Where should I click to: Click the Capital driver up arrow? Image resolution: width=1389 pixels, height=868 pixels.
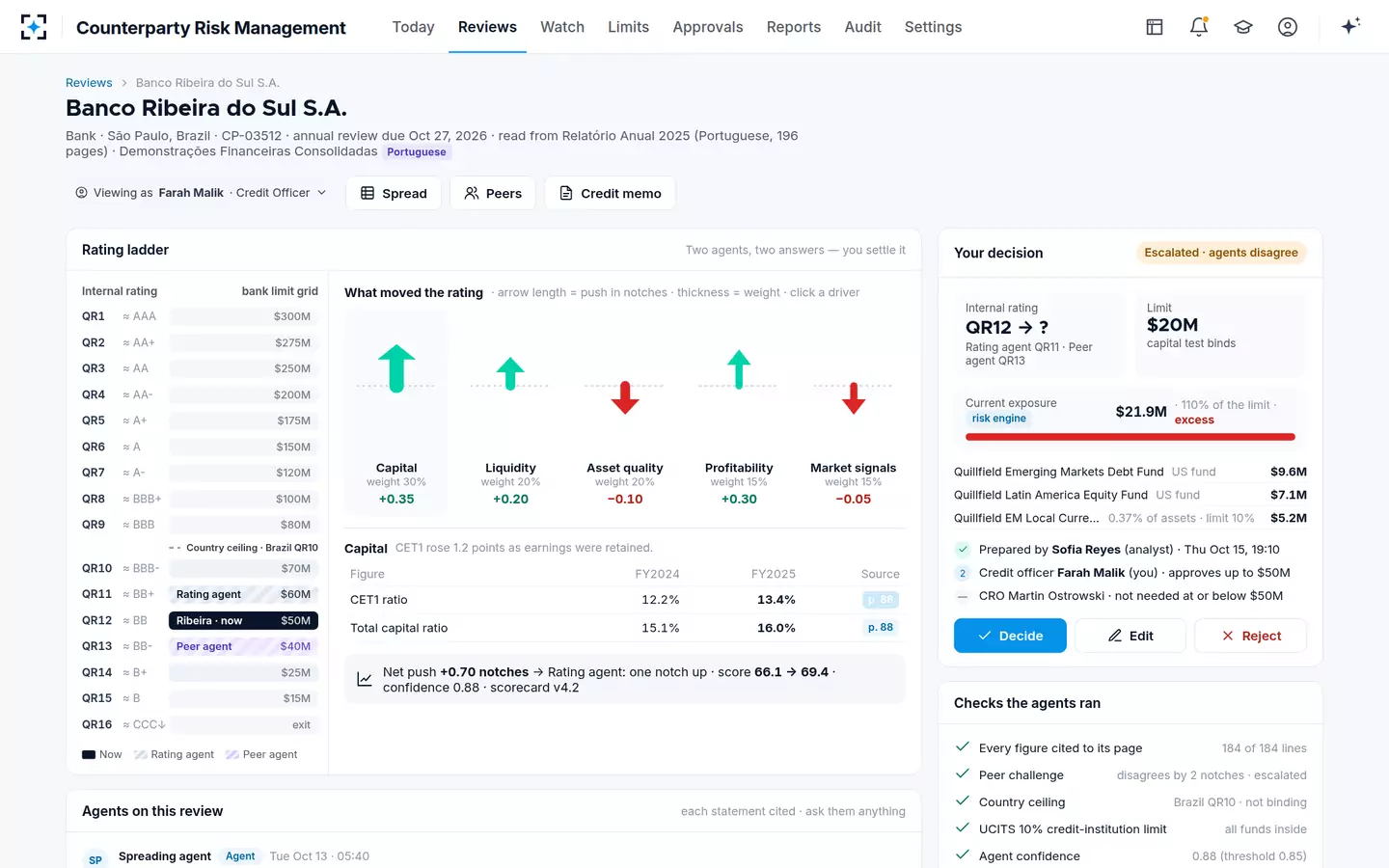click(x=396, y=368)
